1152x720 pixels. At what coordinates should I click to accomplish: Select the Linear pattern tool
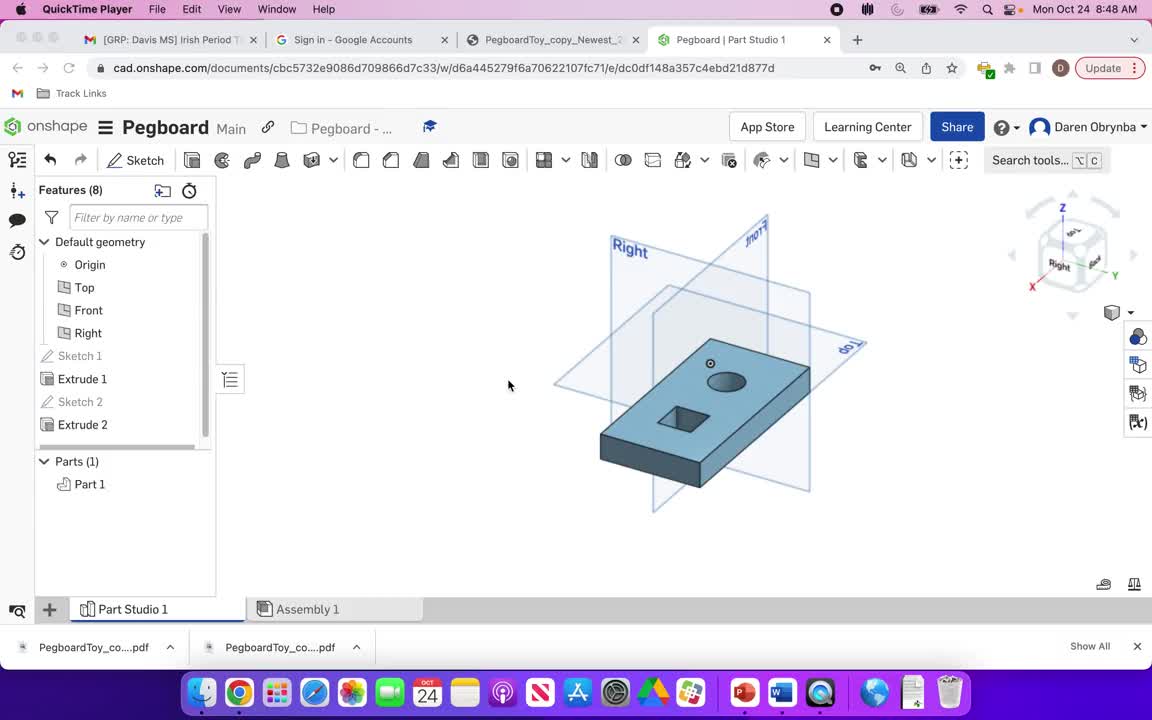tap(544, 160)
